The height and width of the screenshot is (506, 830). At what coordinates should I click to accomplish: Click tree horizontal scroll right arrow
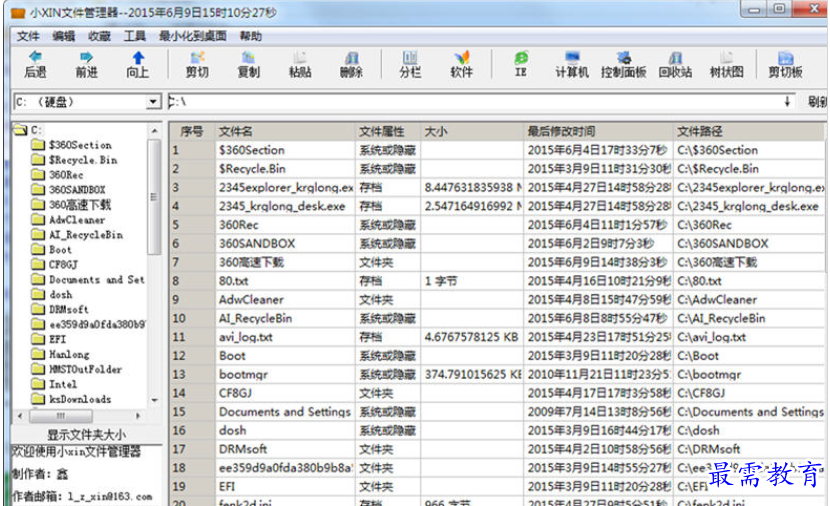(x=138, y=416)
